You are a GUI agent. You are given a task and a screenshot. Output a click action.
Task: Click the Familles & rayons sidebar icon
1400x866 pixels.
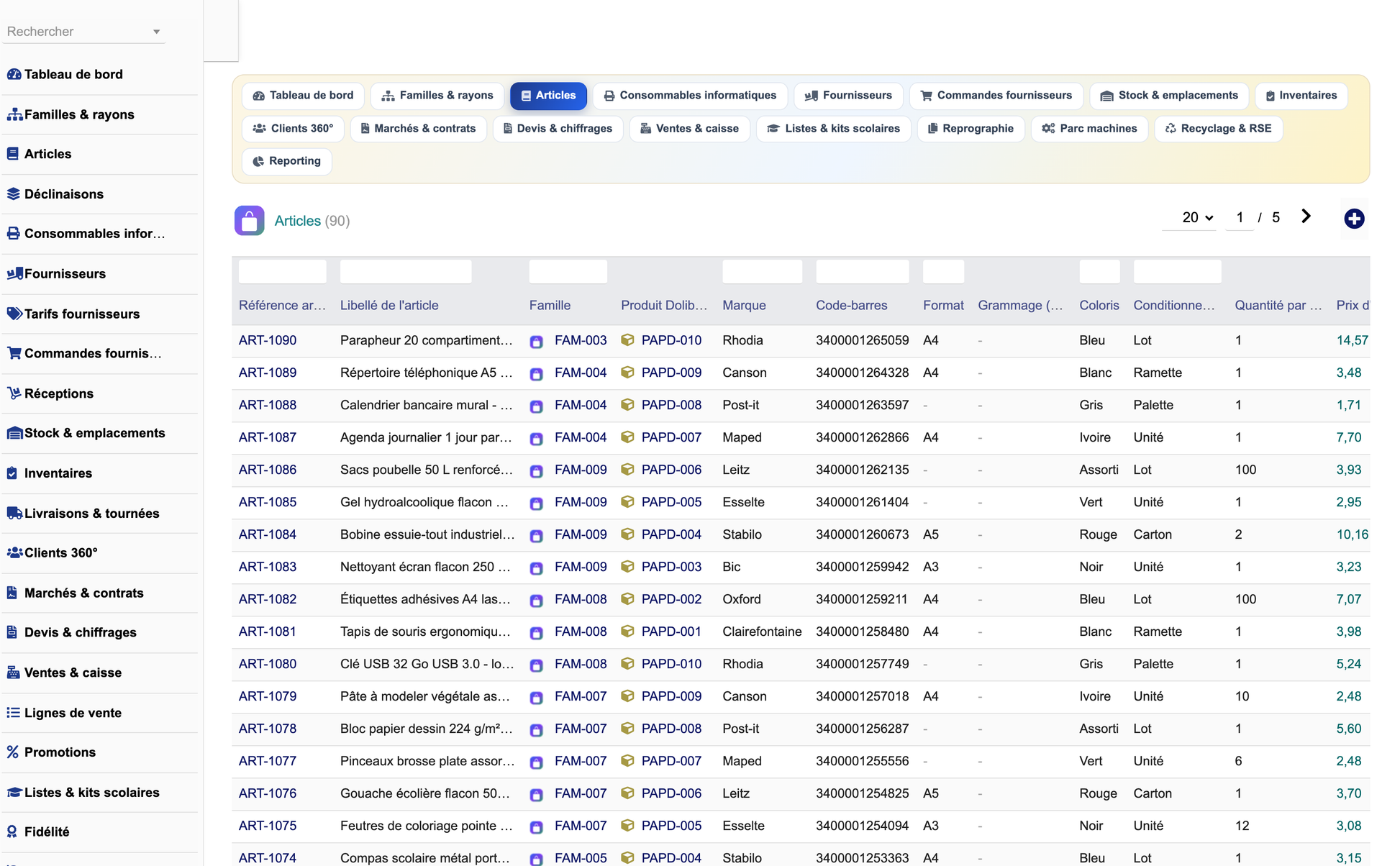pos(14,114)
